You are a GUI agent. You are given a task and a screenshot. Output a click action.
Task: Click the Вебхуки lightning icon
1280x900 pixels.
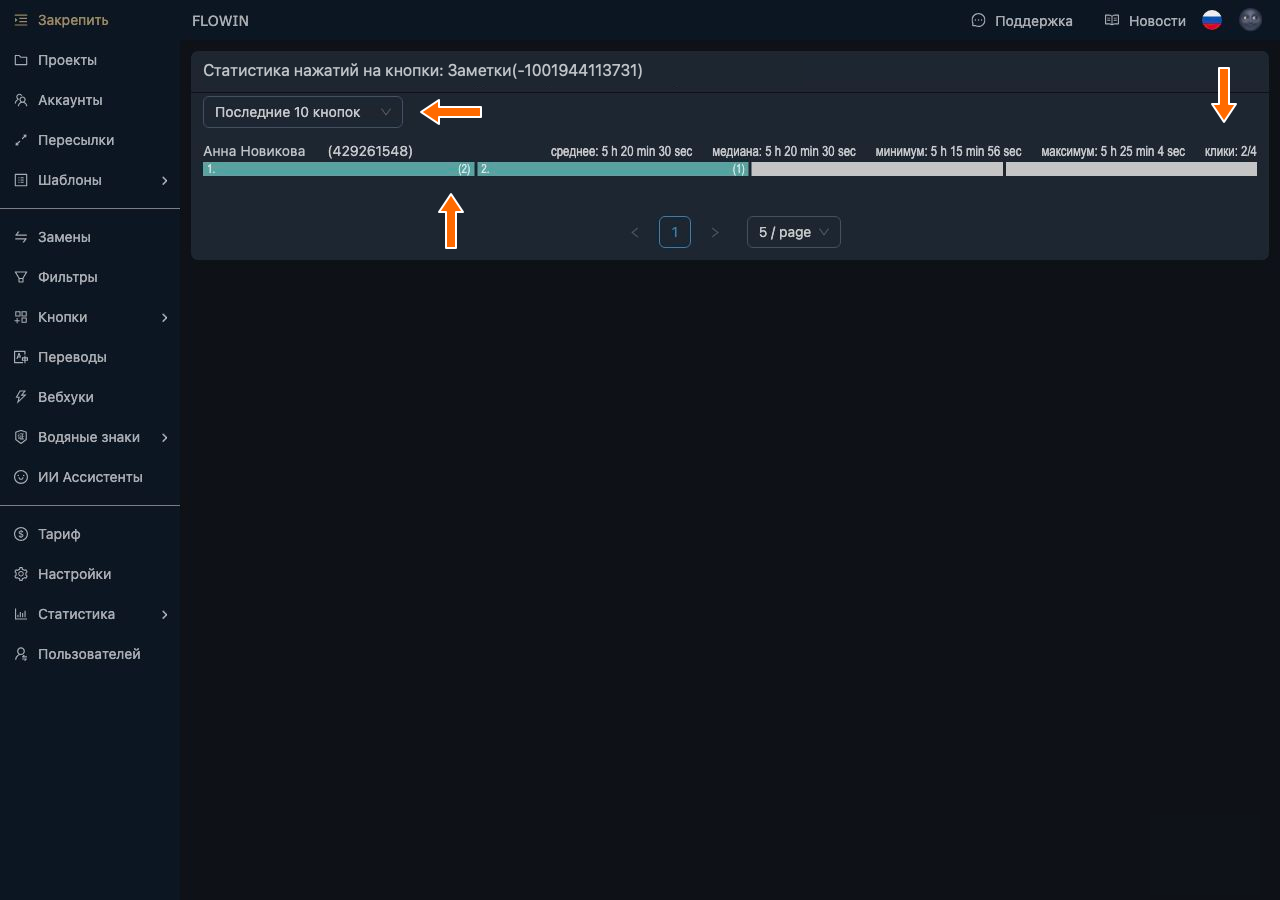(21, 397)
